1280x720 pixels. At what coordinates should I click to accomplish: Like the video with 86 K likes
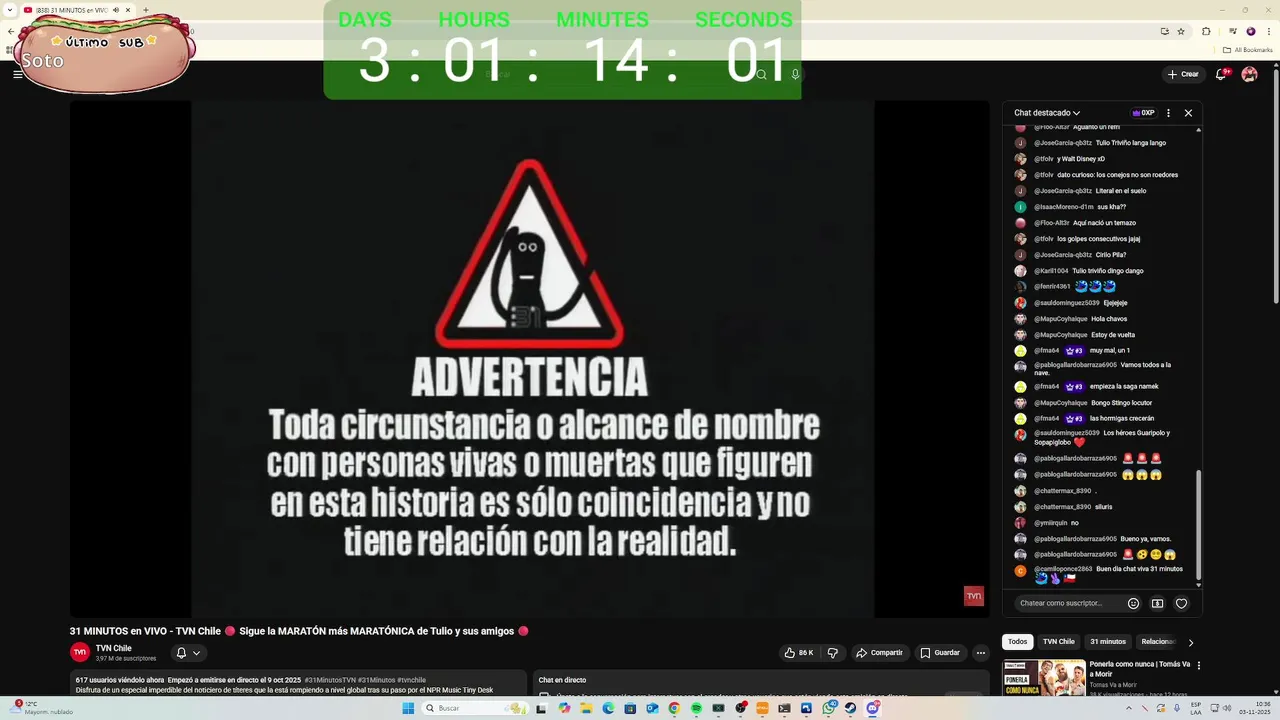point(799,653)
